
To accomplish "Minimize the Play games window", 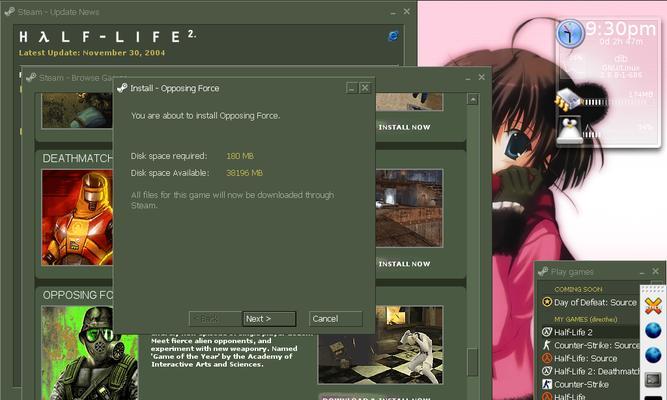I will click(642, 272).
